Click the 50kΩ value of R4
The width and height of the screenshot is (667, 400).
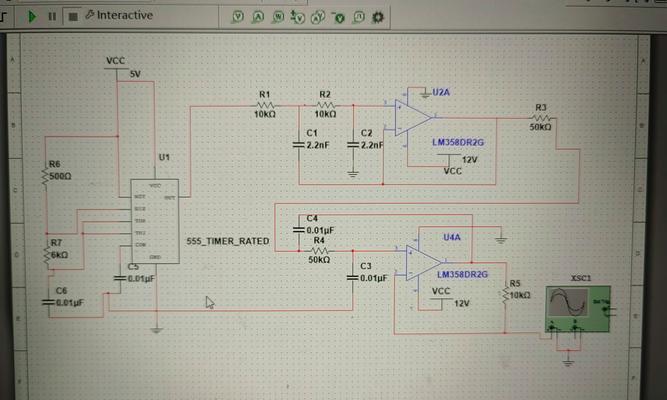(319, 260)
